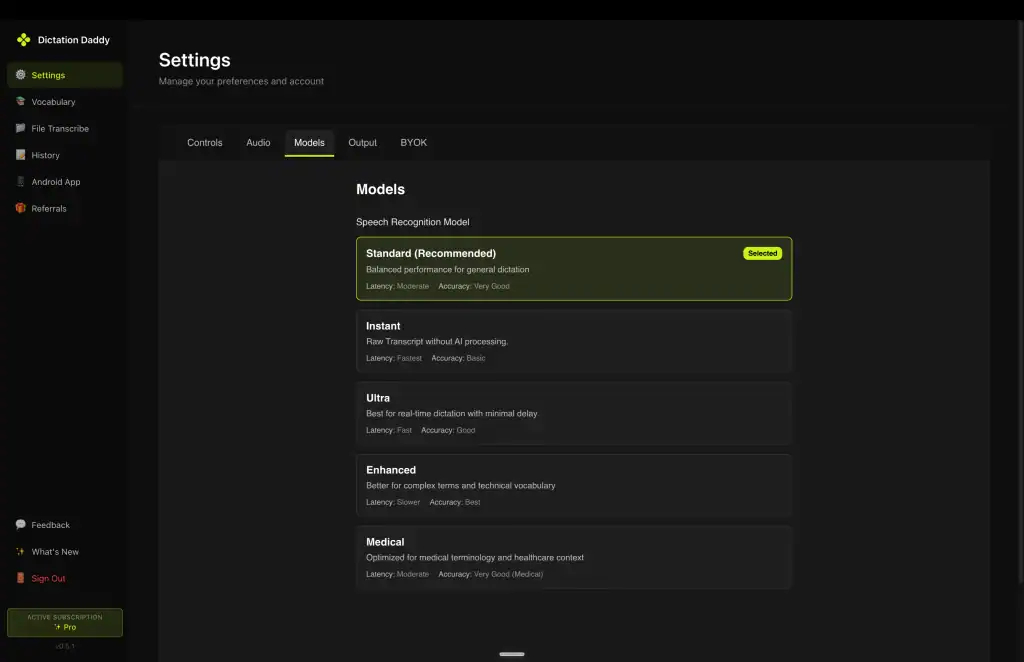
Task: Pick the Medical speech recognition model
Action: click(x=573, y=557)
